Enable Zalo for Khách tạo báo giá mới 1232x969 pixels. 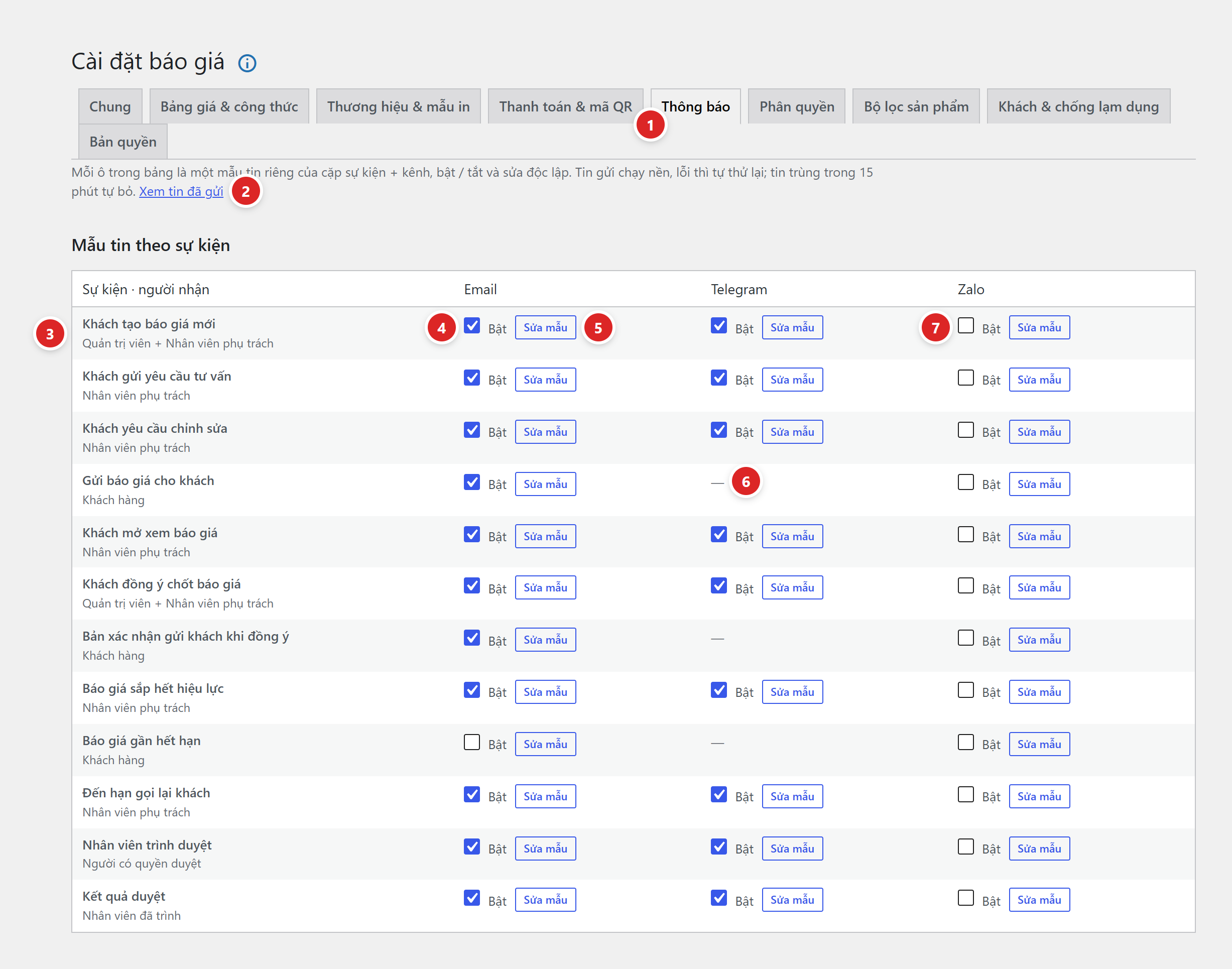point(965,326)
